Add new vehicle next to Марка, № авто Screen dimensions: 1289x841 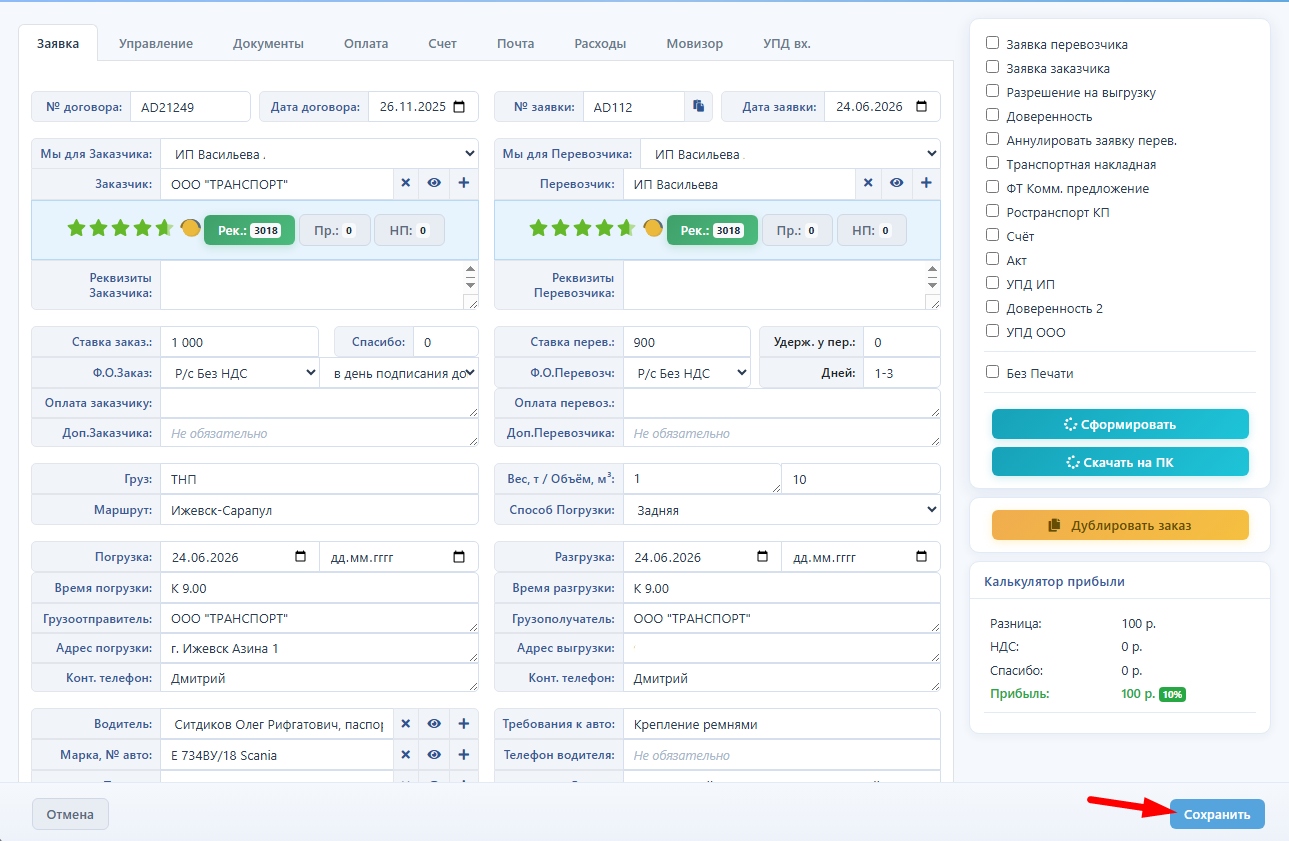point(464,755)
